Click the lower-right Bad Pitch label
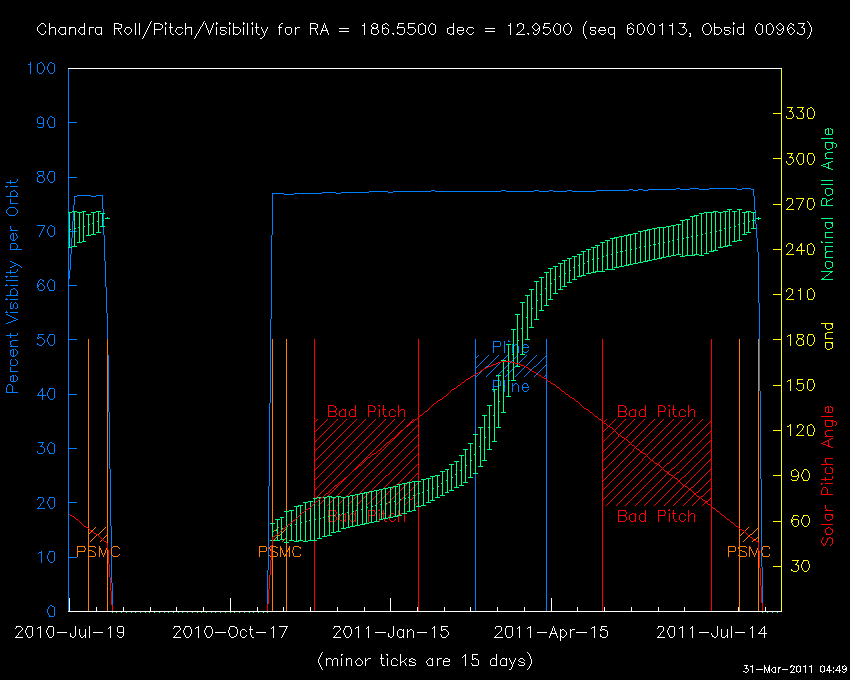The height and width of the screenshot is (680, 850). pyautogui.click(x=656, y=517)
